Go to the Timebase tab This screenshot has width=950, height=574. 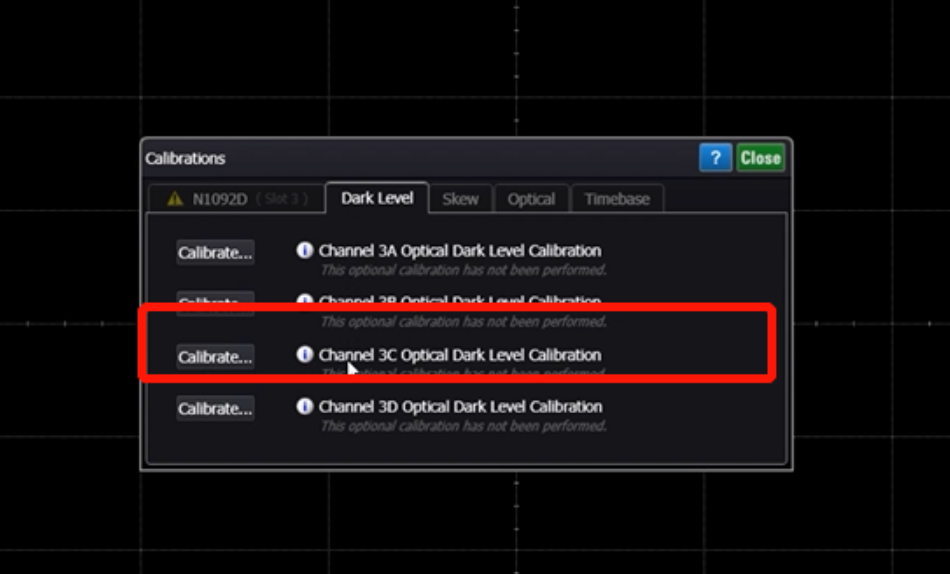click(x=617, y=199)
